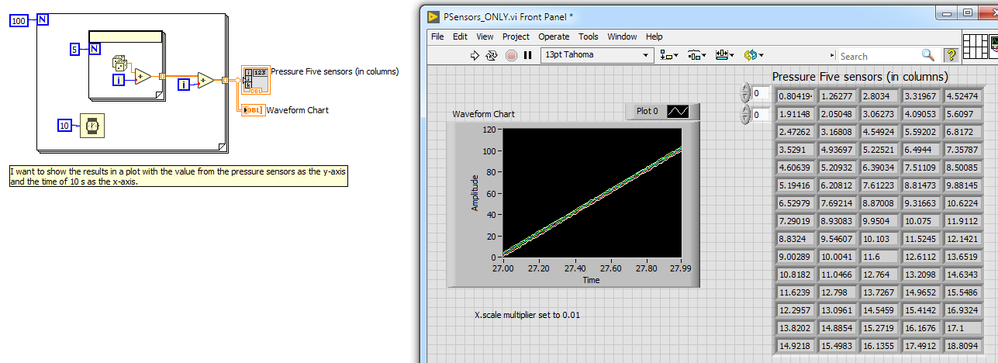This screenshot has height=363, width=998.
Task: Click the Wait ms timer icon in diagram
Action: [92, 126]
